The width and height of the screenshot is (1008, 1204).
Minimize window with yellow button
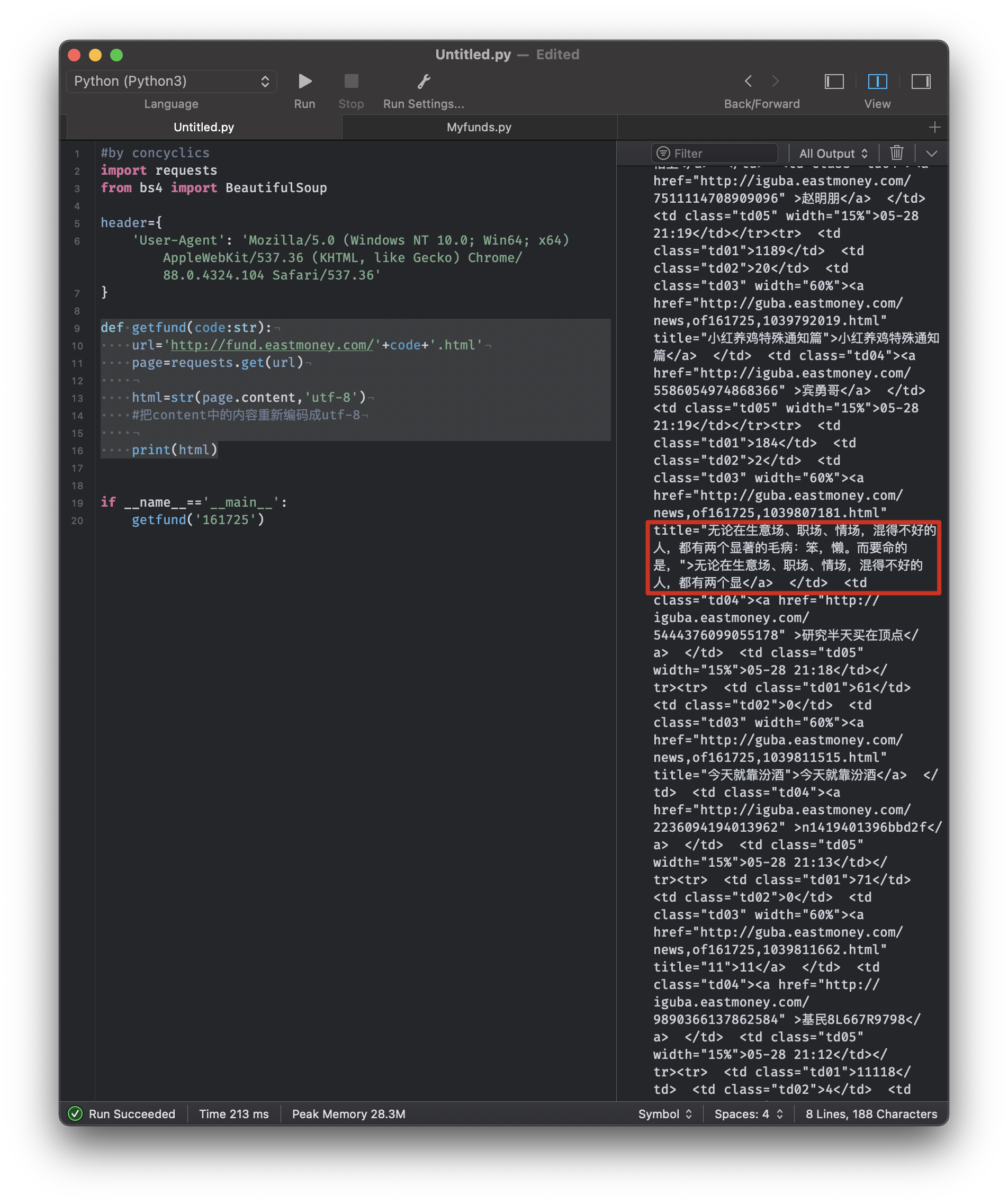[95, 55]
